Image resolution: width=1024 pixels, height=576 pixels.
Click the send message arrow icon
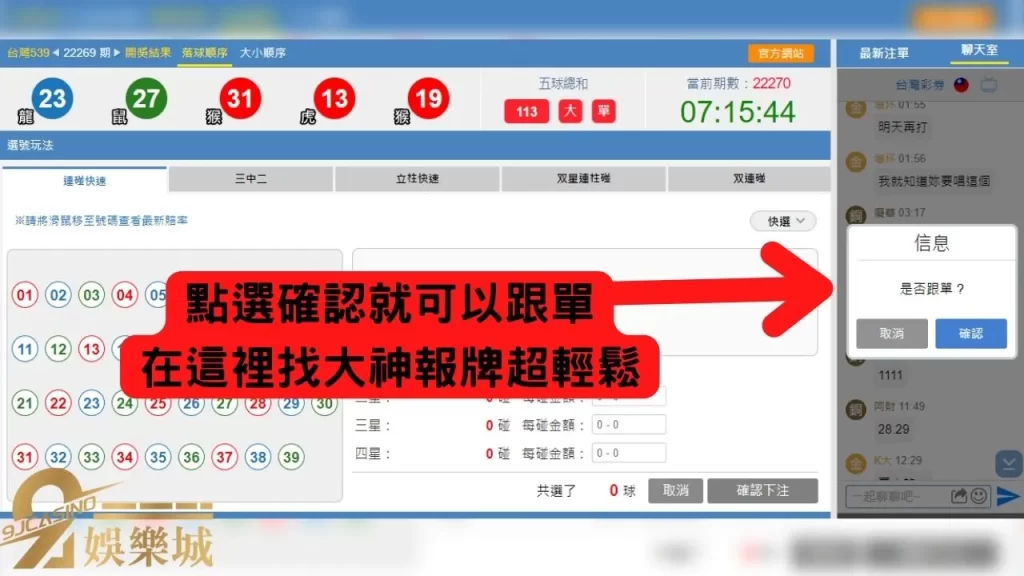coord(1008,495)
